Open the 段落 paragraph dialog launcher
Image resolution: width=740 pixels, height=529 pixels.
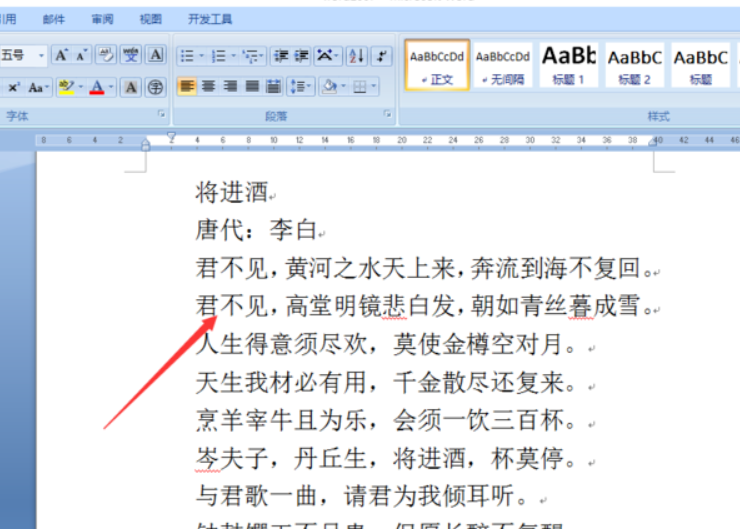coord(387,114)
